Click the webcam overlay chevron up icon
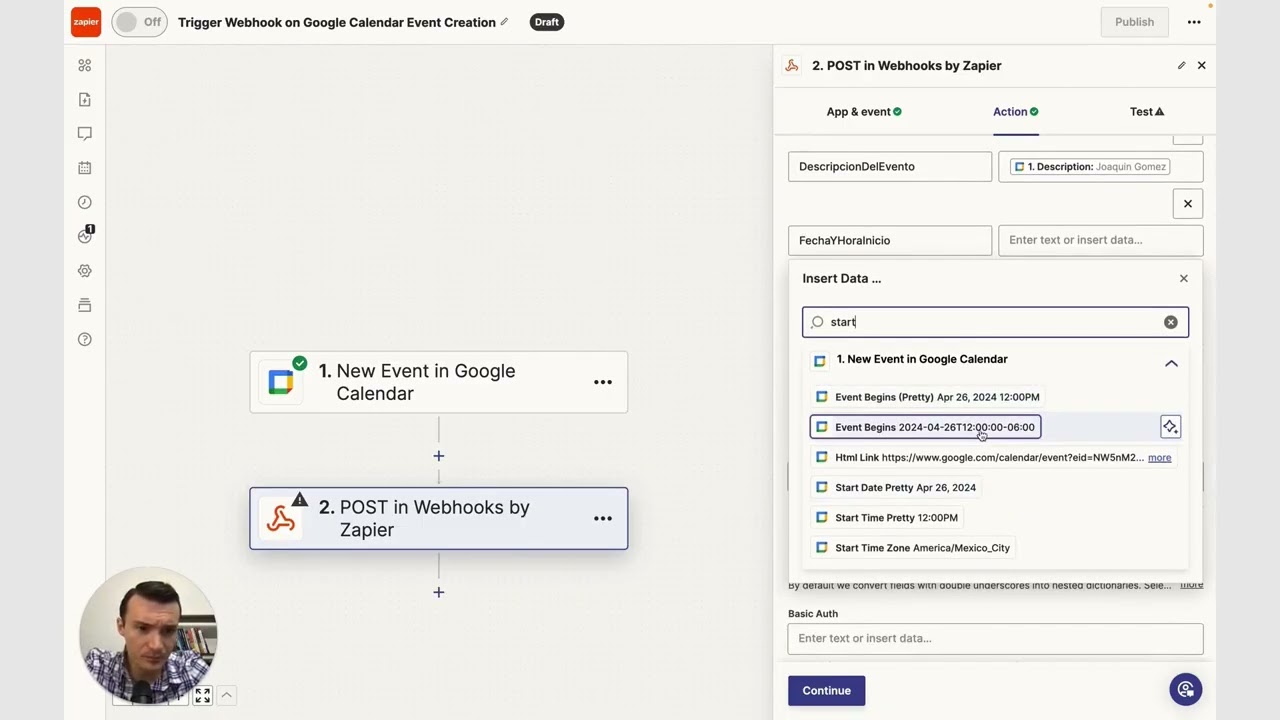This screenshot has width=1280, height=720. 227,695
